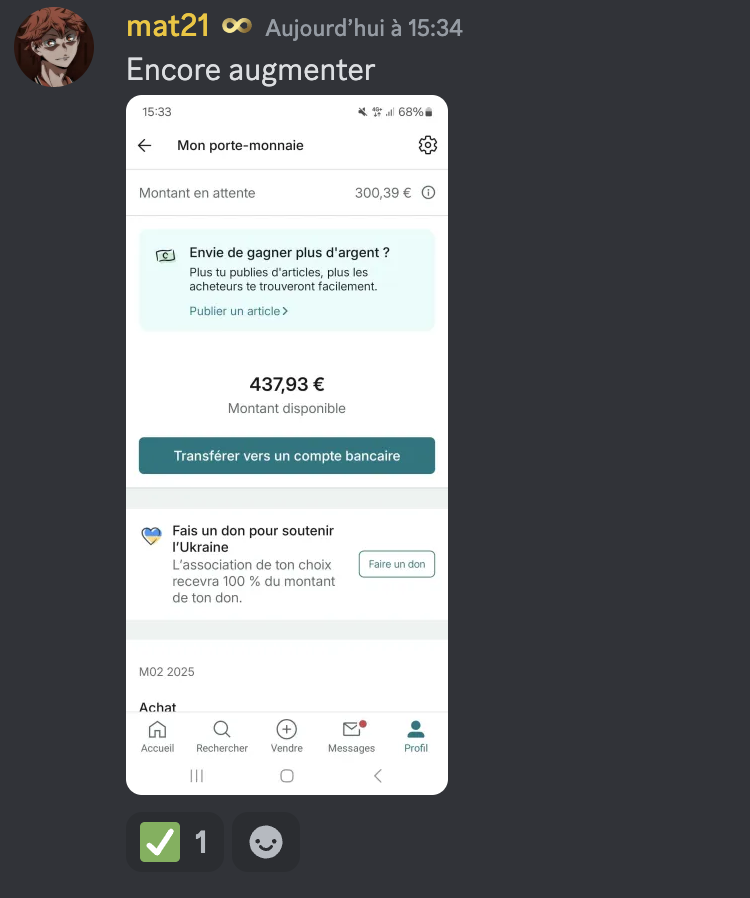Image resolution: width=750 pixels, height=898 pixels.
Task: Click mat21's profile avatar
Action: (54, 47)
